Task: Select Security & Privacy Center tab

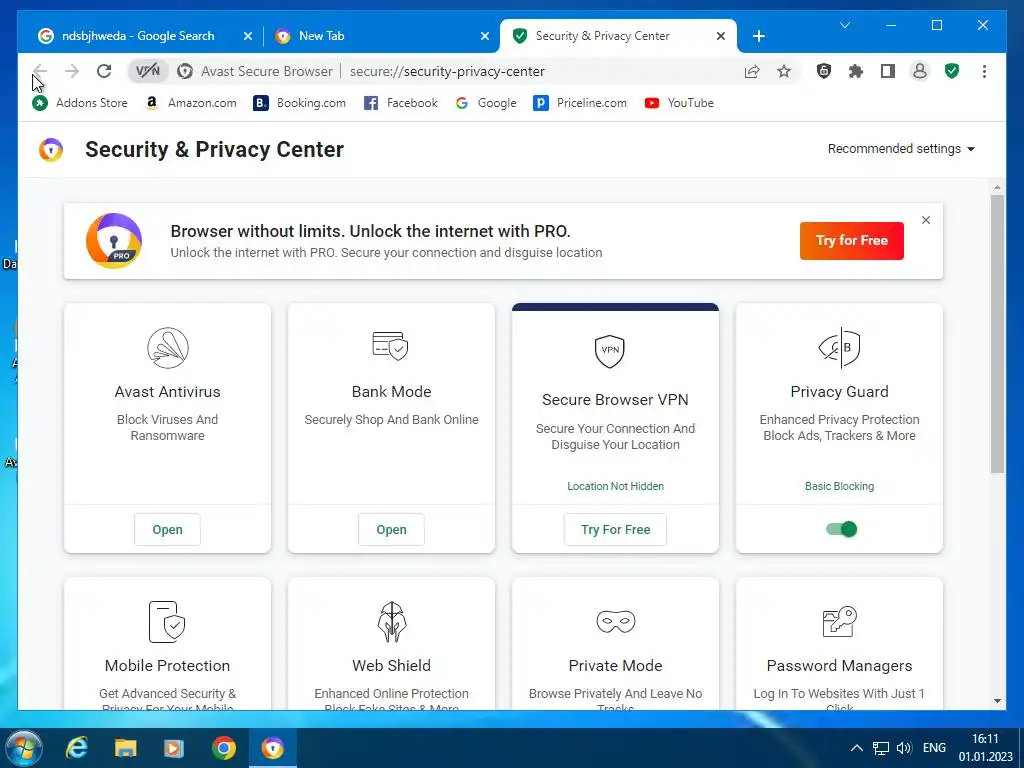Action: point(603,36)
